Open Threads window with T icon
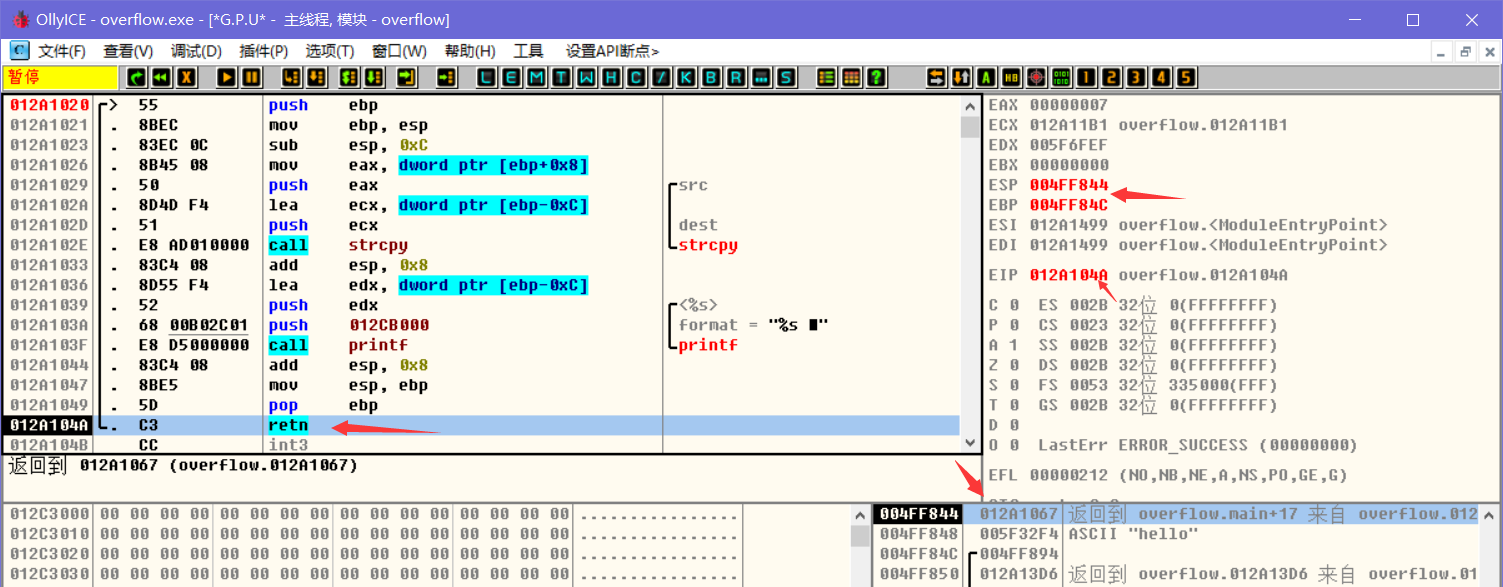 pos(562,77)
